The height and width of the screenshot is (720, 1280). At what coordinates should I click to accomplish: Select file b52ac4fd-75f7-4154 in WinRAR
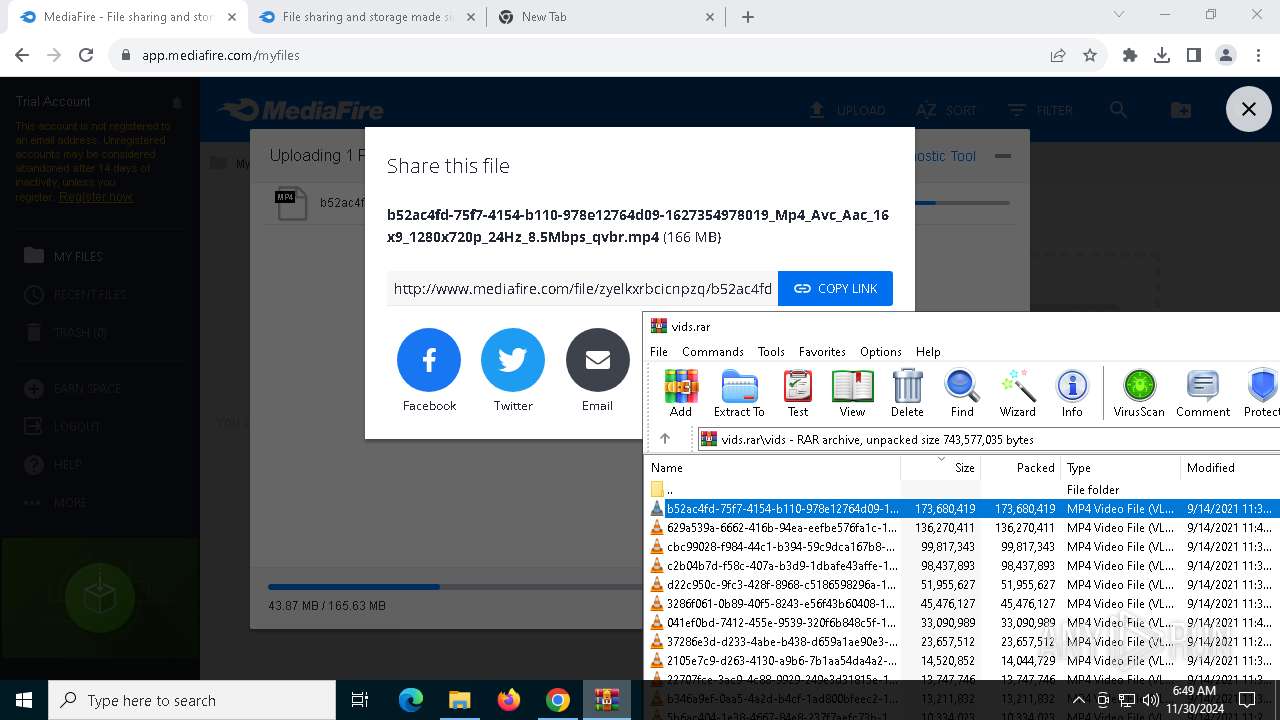[962, 509]
